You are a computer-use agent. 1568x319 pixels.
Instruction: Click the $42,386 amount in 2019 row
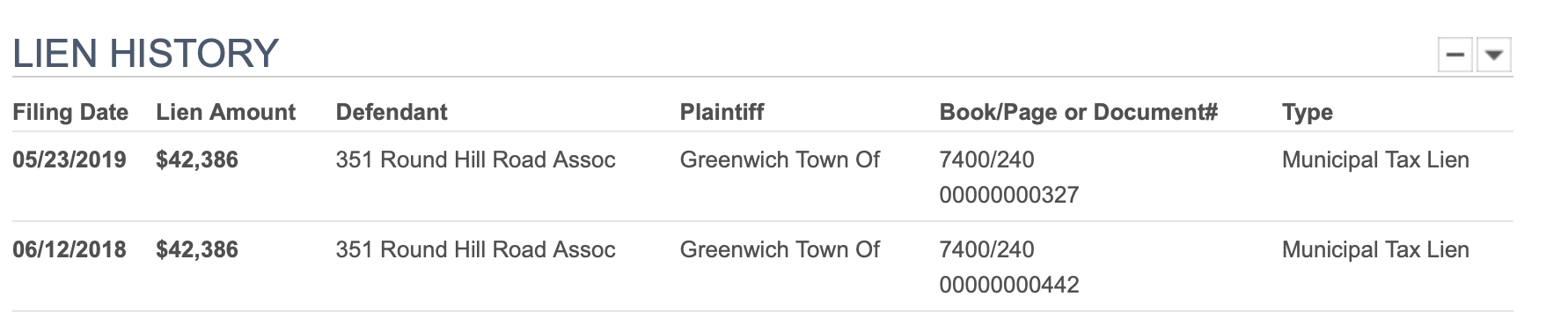click(x=197, y=160)
